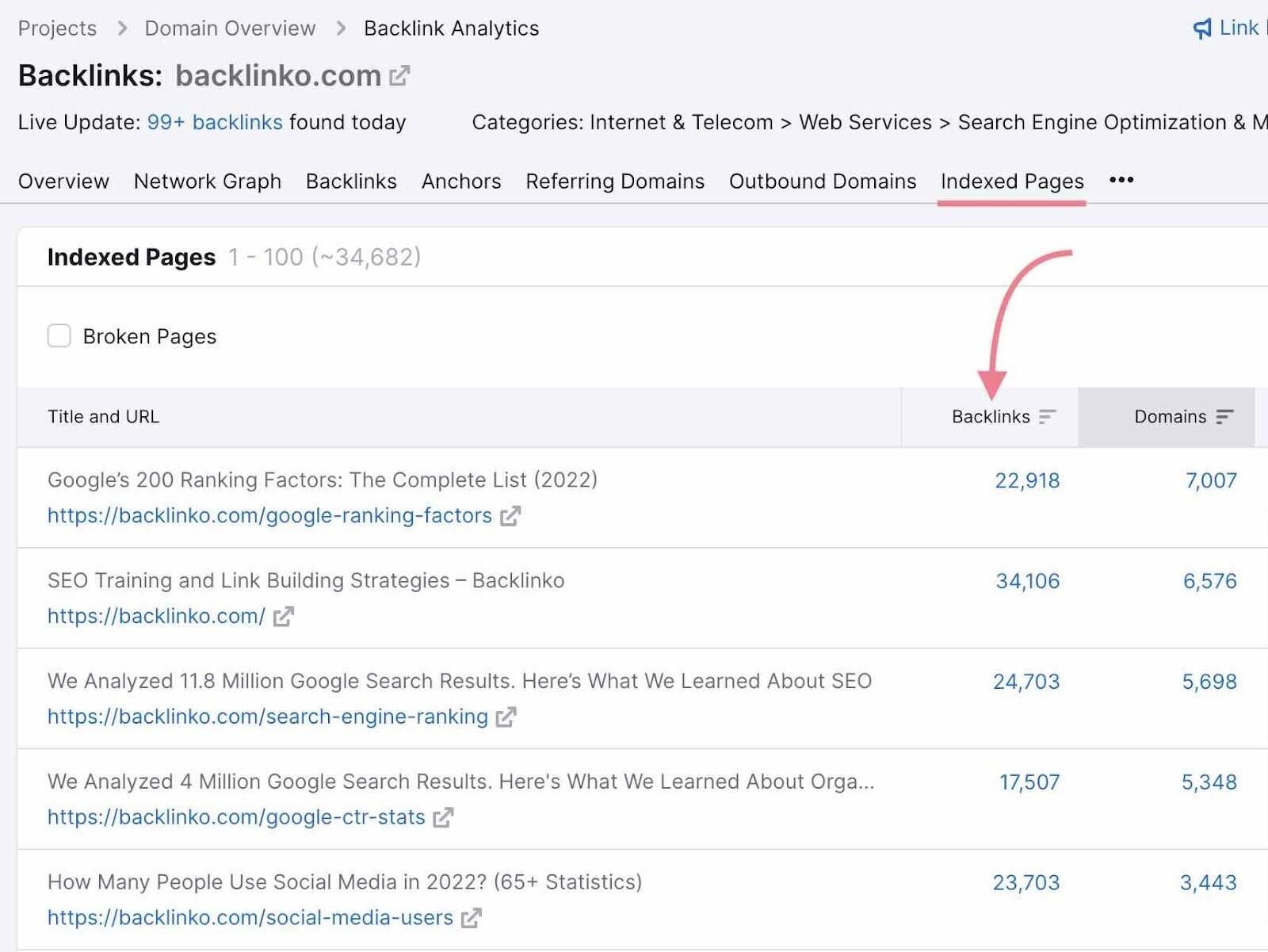This screenshot has height=952, width=1268.
Task: Open the Anchors tab
Action: pos(461,182)
